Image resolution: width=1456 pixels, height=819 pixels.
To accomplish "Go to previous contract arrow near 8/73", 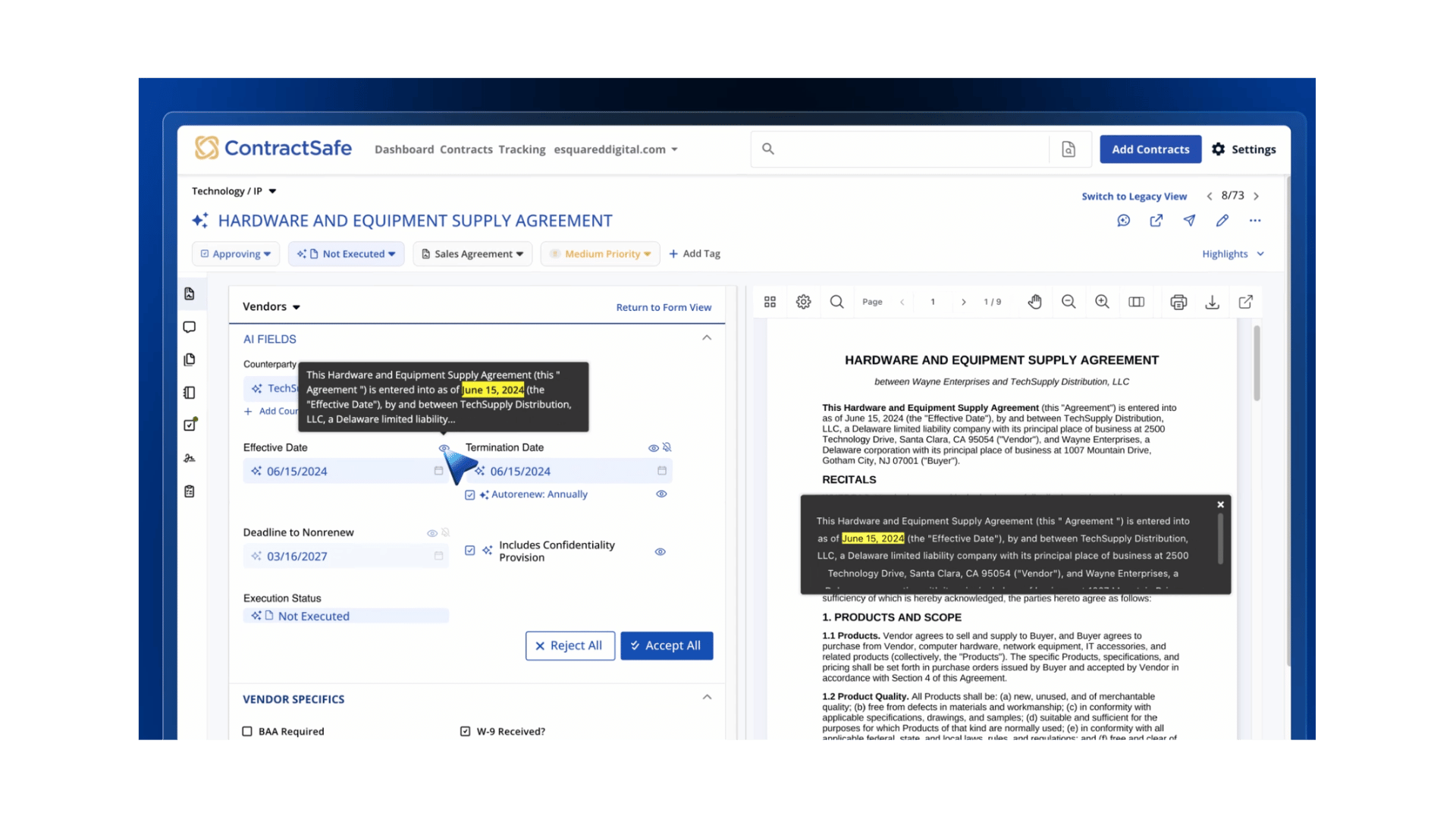I will point(1210,196).
